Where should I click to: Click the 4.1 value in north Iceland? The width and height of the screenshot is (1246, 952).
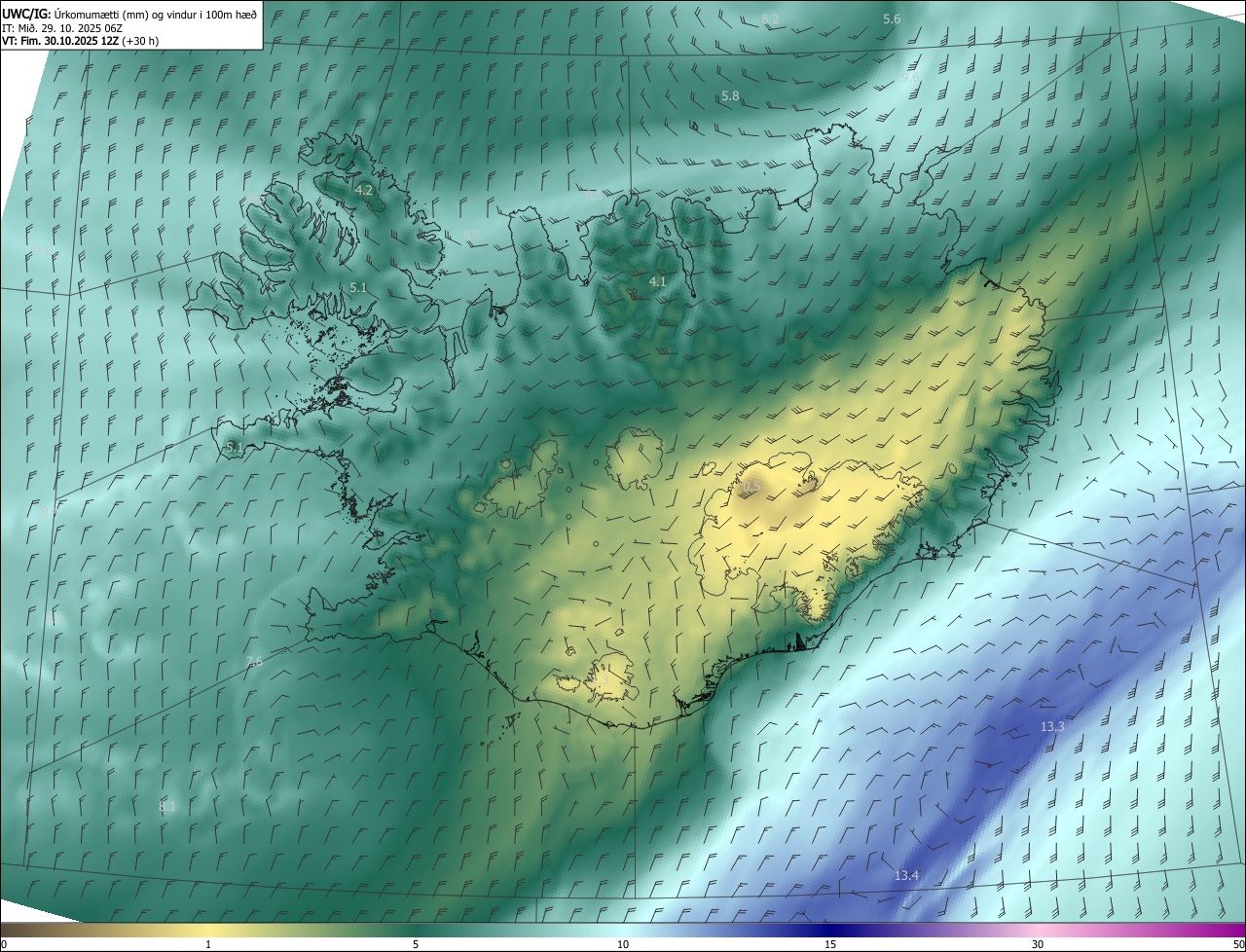pos(657,282)
